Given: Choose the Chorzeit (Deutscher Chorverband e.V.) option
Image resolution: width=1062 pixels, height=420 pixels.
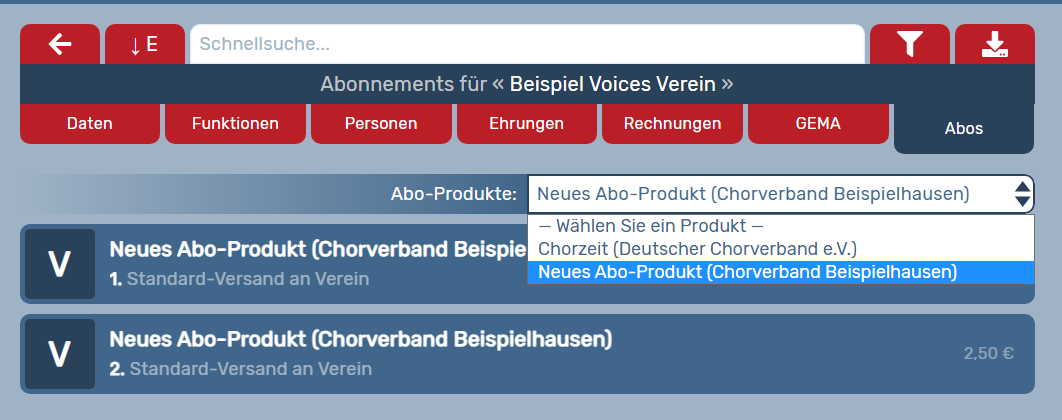Looking at the screenshot, I should 698,248.
